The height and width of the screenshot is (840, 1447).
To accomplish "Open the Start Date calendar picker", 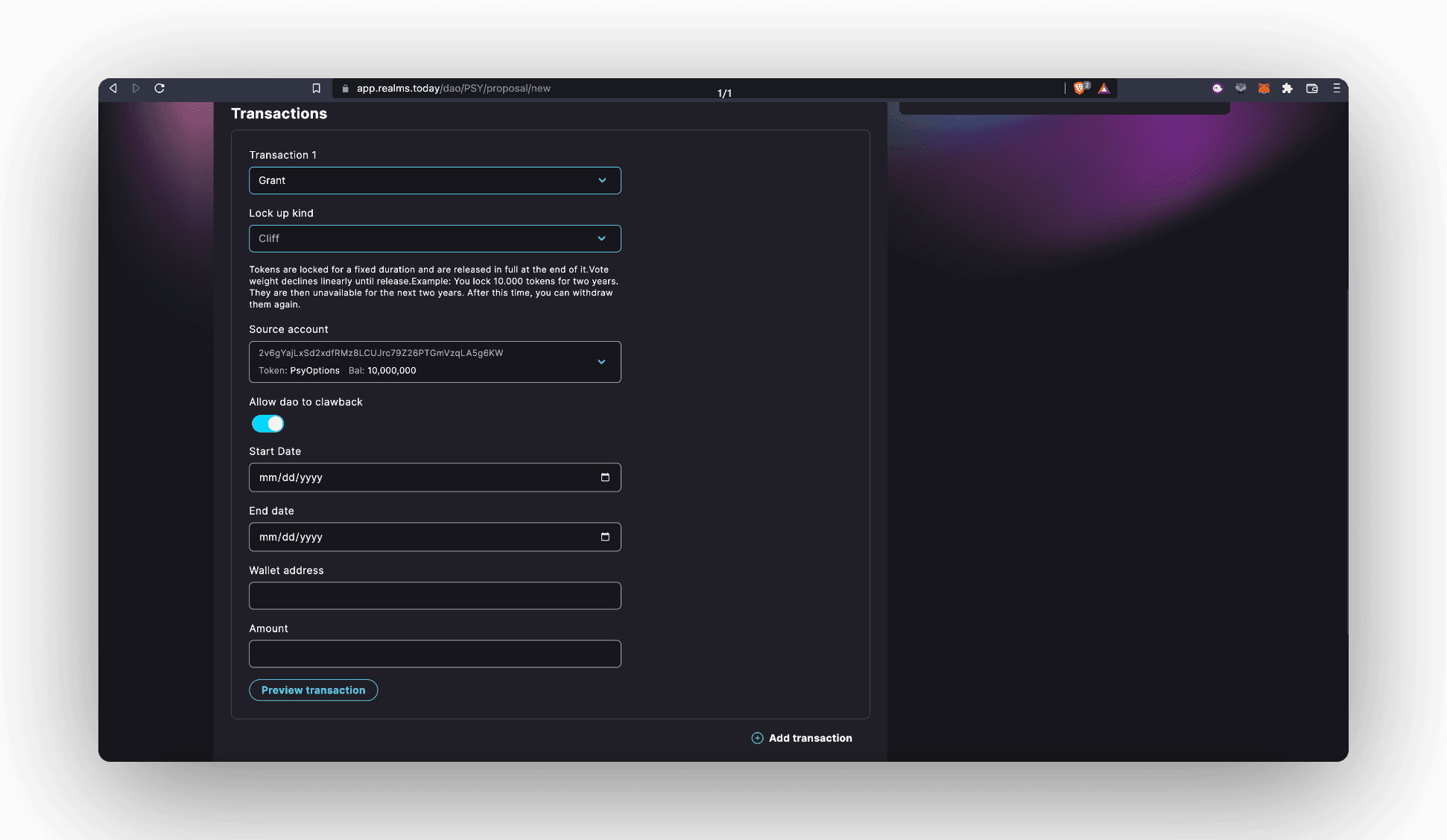I will coord(605,477).
